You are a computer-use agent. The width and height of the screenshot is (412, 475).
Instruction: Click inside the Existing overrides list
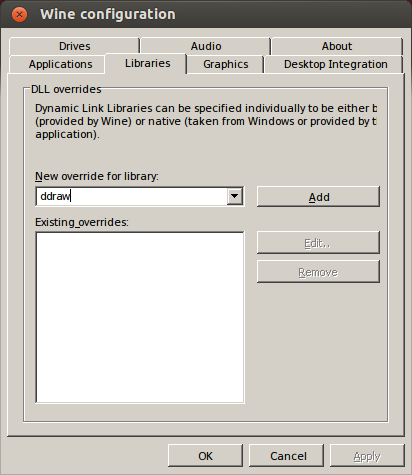[140, 317]
